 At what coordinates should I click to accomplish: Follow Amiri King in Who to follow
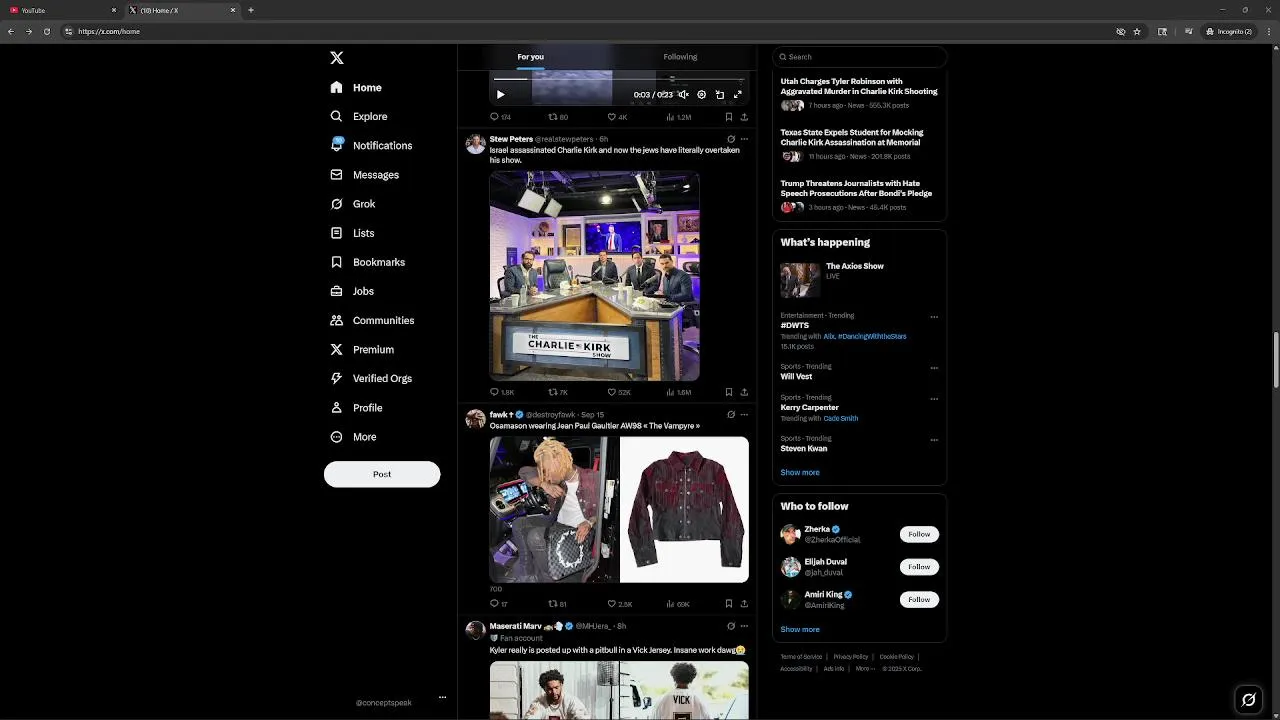(x=919, y=599)
